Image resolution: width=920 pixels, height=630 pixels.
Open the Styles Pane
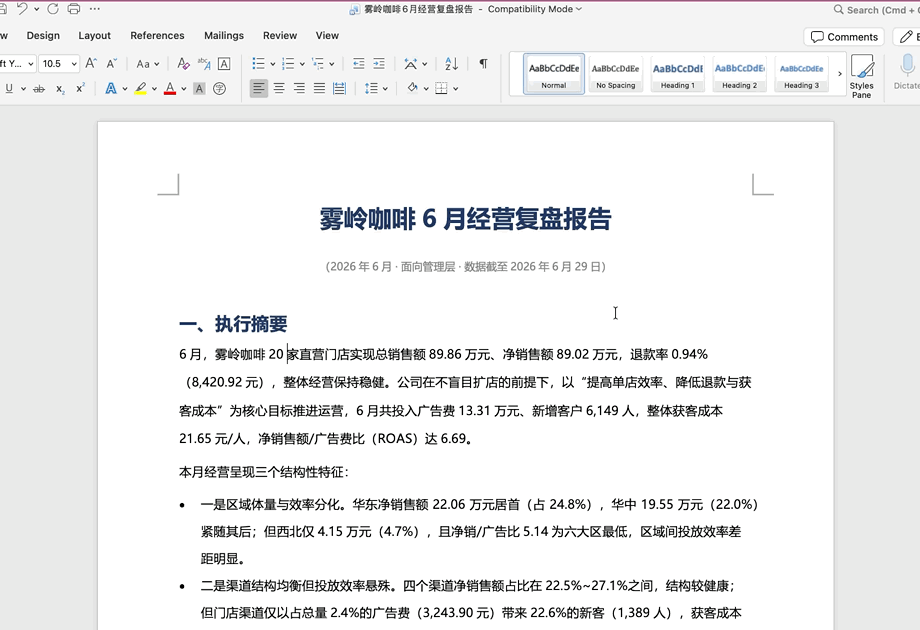pos(861,76)
